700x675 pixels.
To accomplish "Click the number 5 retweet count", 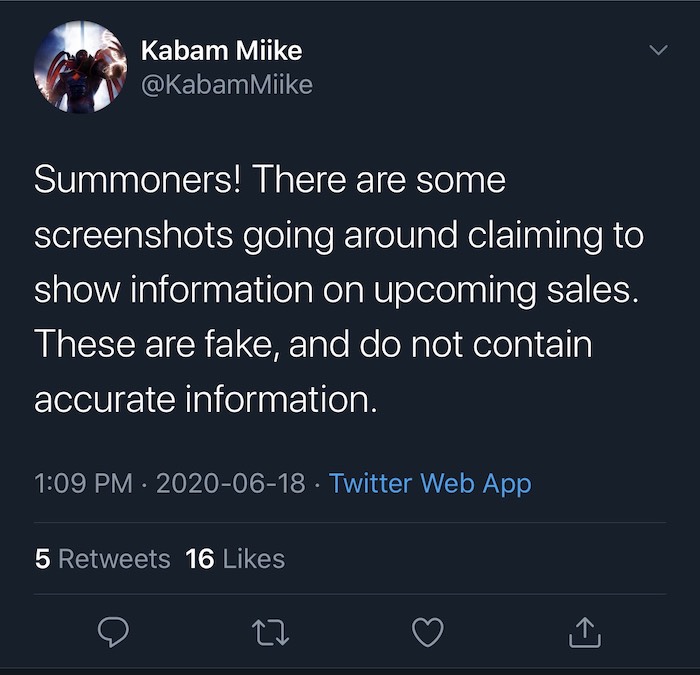I will [42, 558].
